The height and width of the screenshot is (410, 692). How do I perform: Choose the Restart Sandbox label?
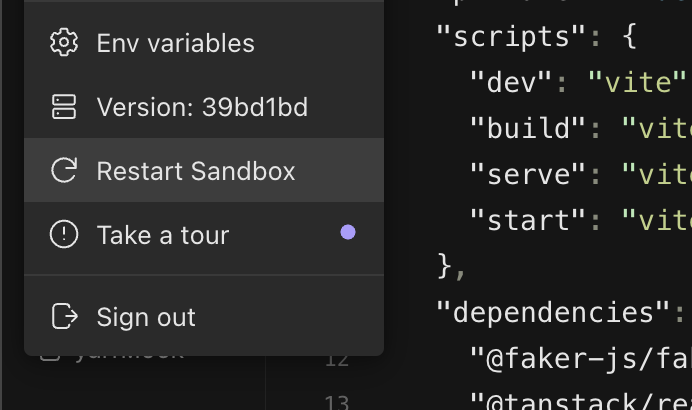(x=196, y=171)
